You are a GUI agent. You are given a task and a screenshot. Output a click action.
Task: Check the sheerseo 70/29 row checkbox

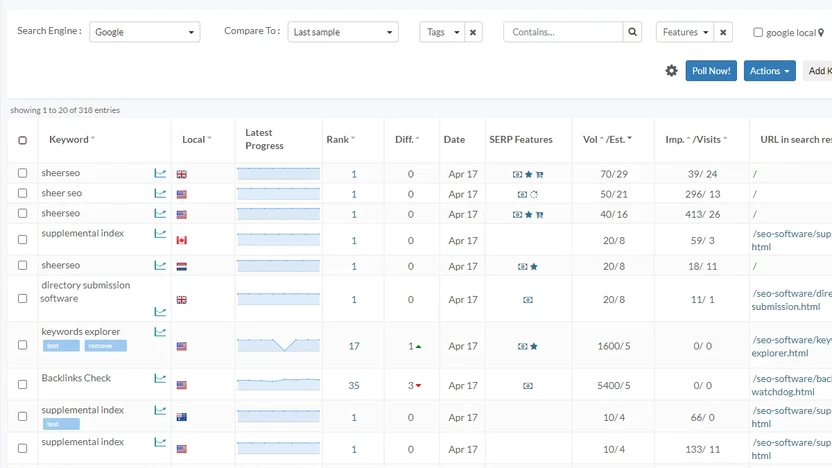22,173
